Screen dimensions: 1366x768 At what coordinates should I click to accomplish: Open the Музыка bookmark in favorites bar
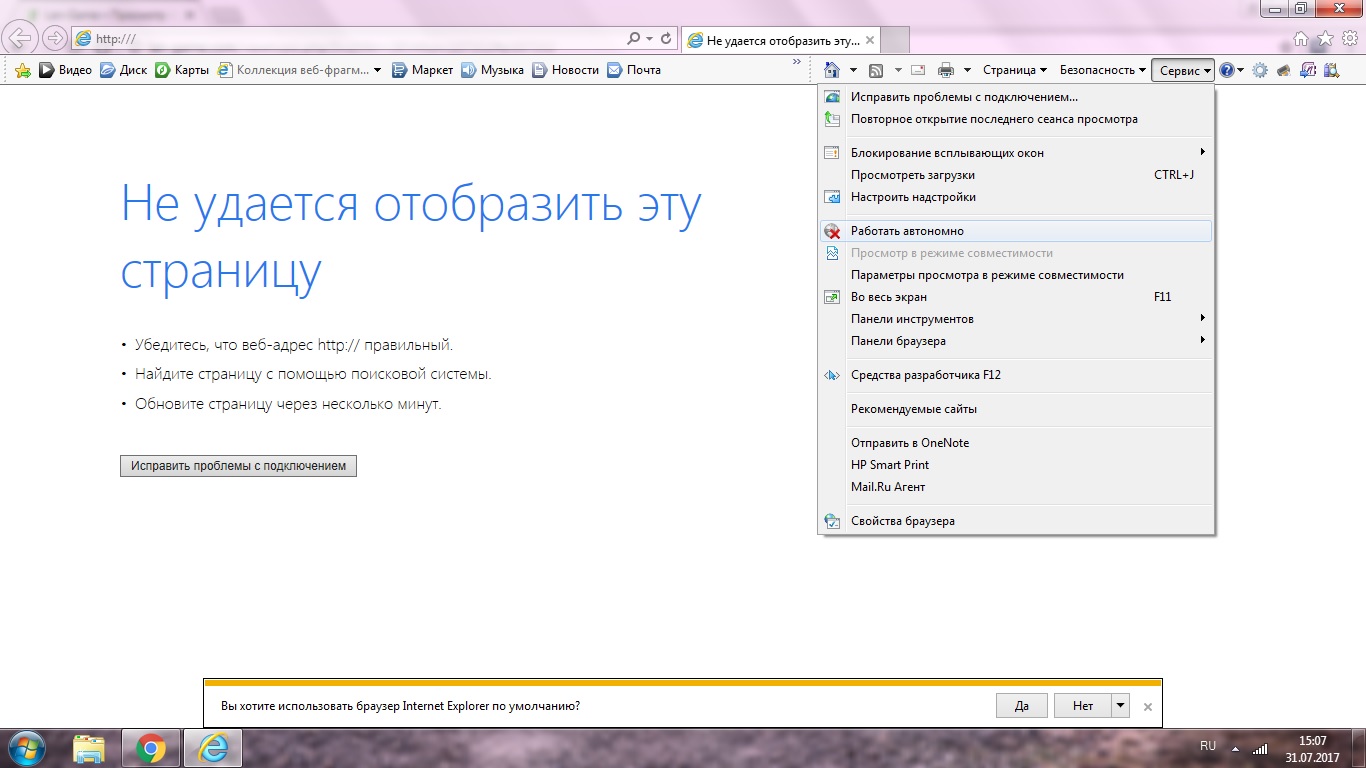[x=492, y=70]
